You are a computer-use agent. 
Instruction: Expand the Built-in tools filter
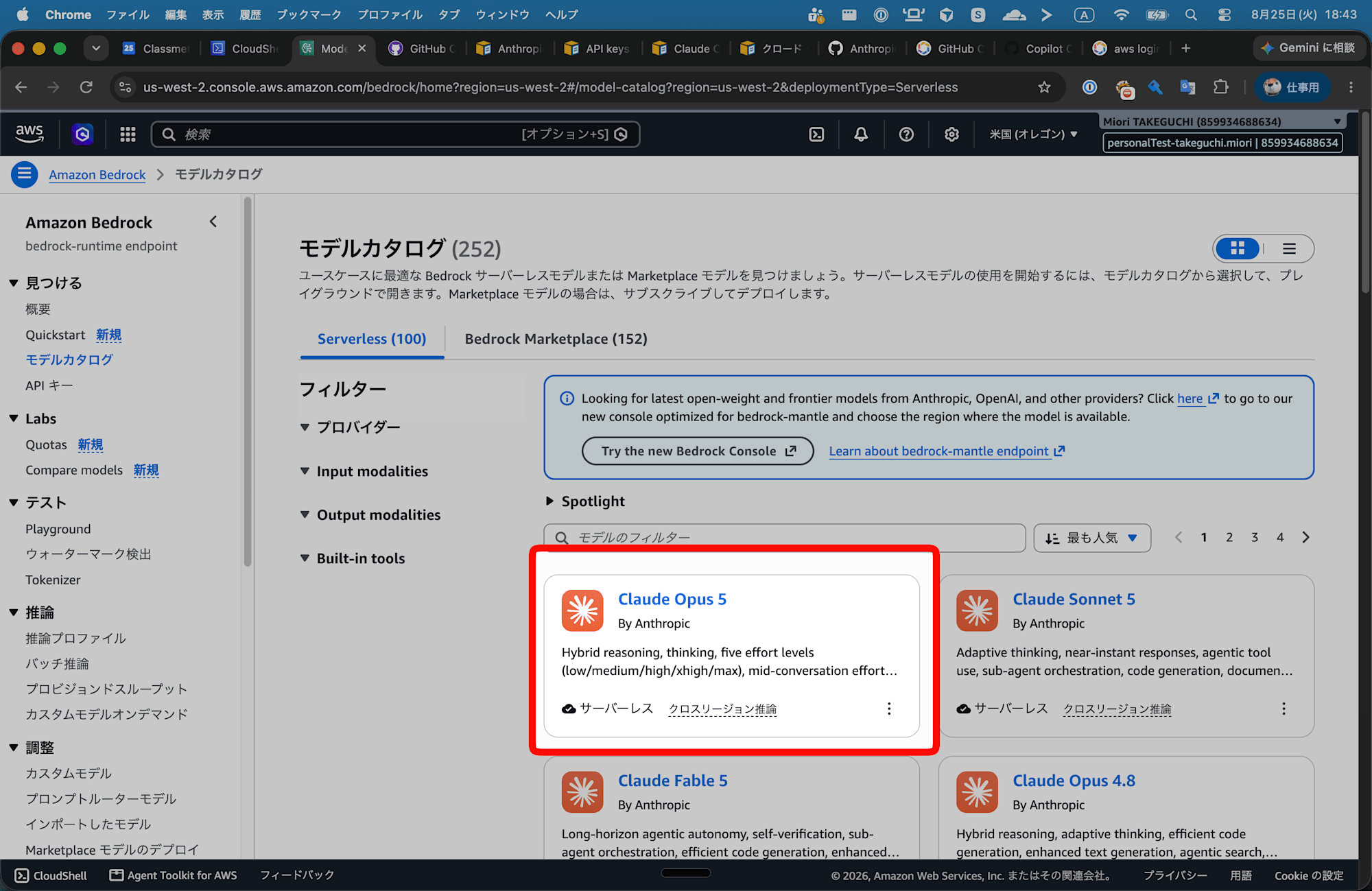pos(353,558)
